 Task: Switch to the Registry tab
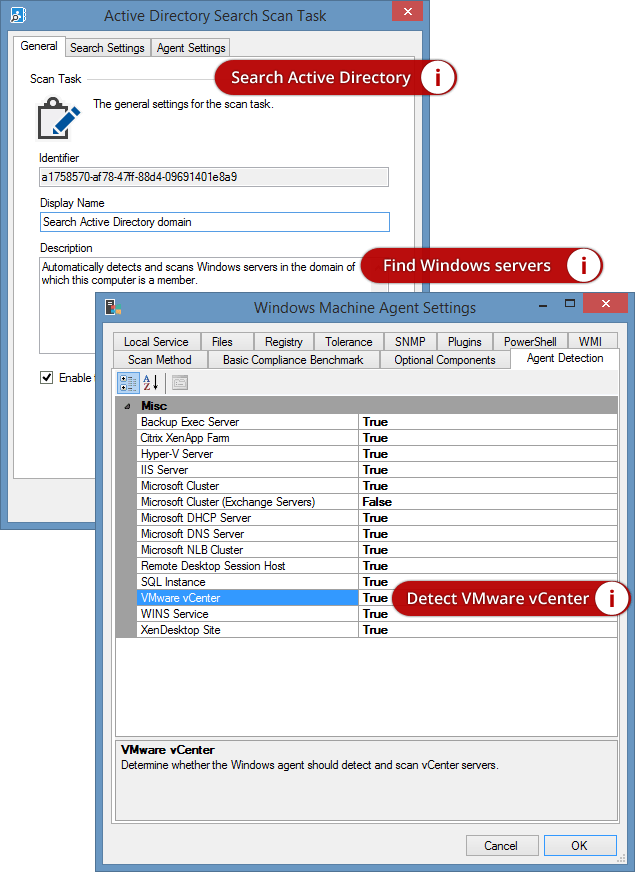click(x=284, y=341)
